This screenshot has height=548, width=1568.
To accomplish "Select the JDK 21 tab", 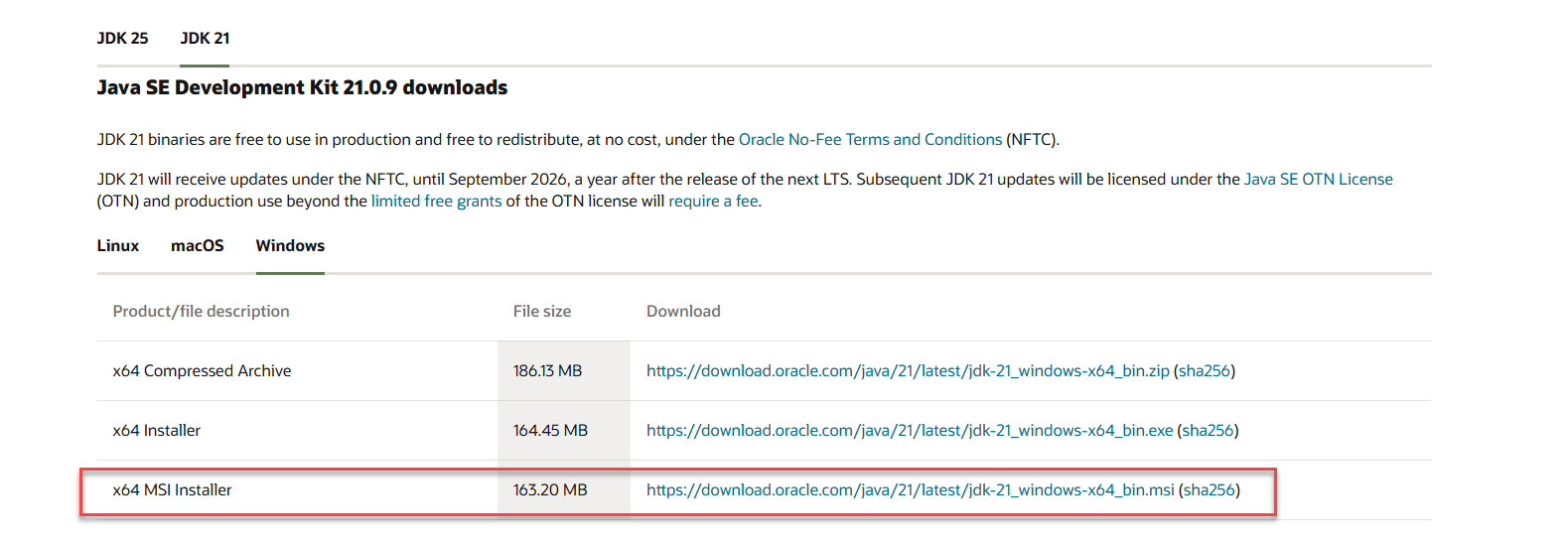I will point(205,39).
